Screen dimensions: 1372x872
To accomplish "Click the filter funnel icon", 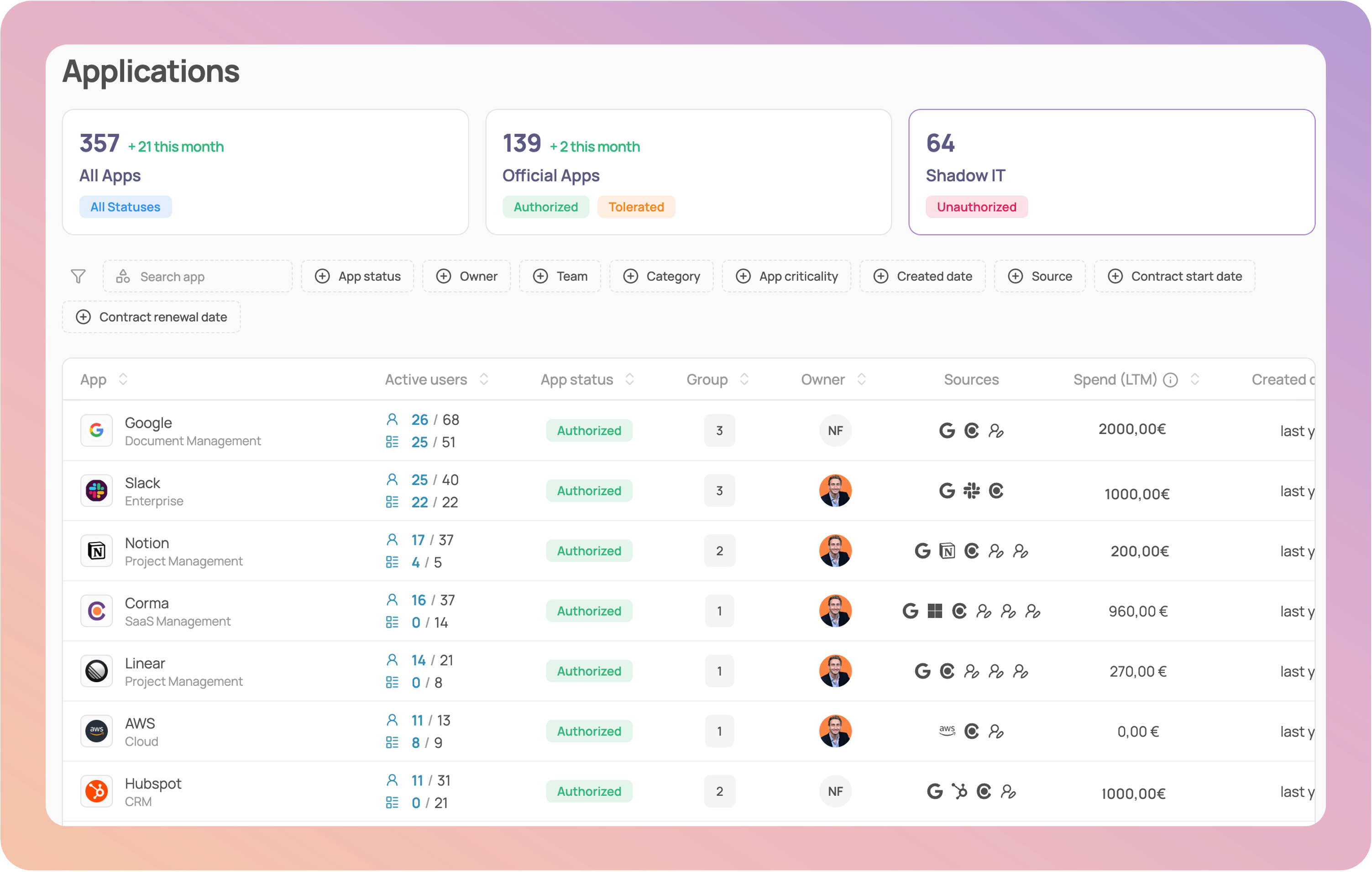I will click(x=78, y=276).
